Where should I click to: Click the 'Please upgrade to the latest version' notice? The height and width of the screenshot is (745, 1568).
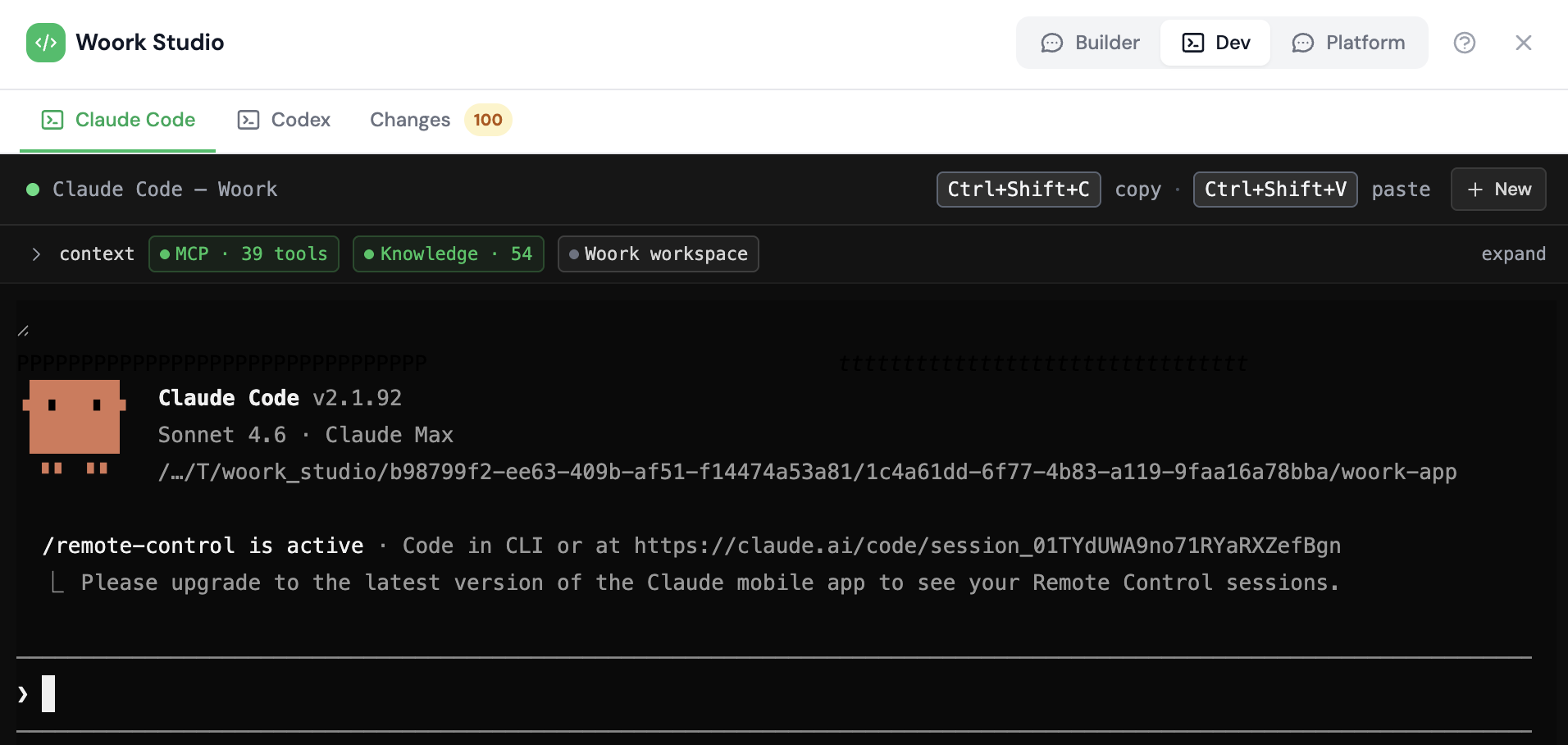click(710, 583)
